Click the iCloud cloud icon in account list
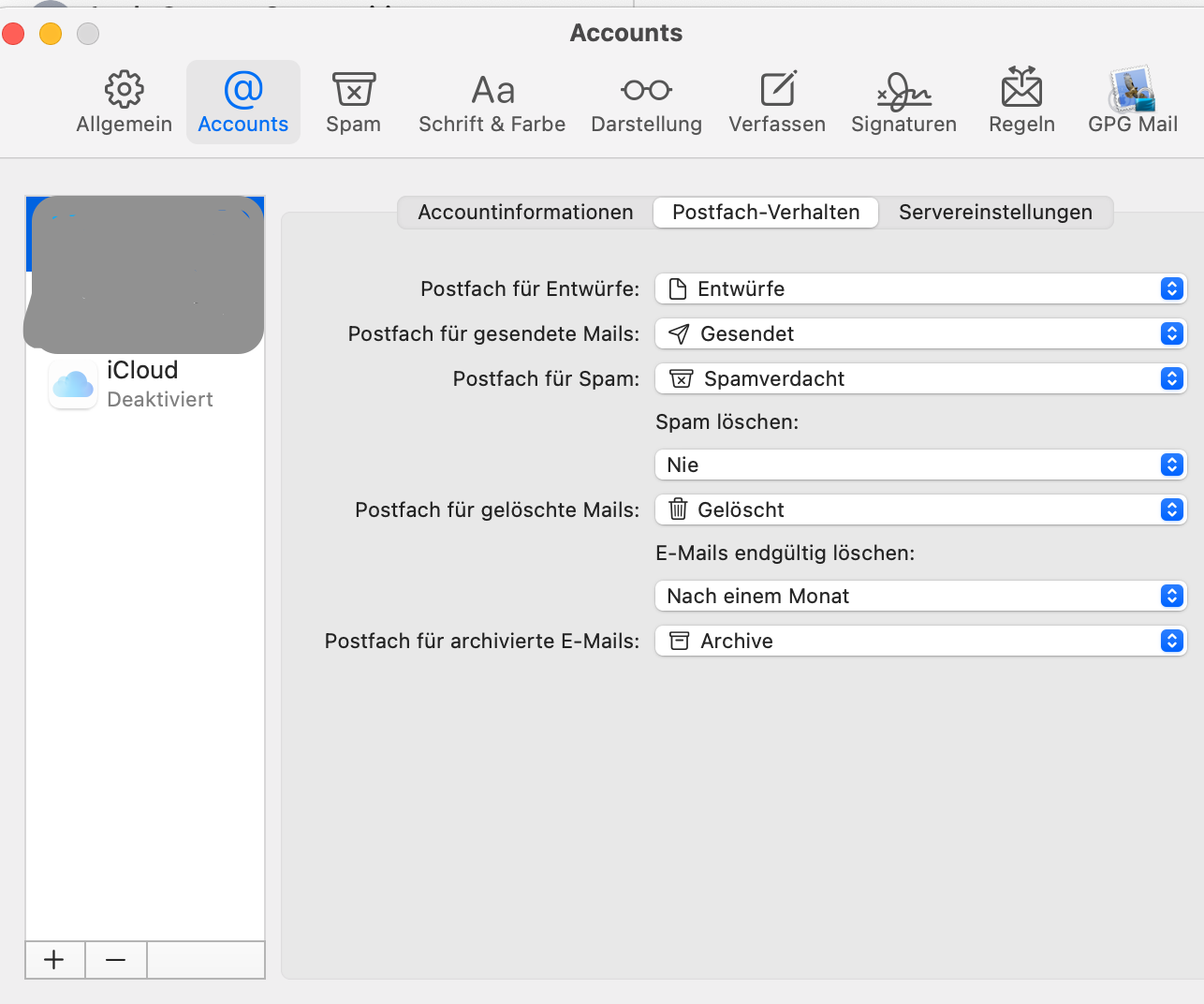 (x=73, y=384)
